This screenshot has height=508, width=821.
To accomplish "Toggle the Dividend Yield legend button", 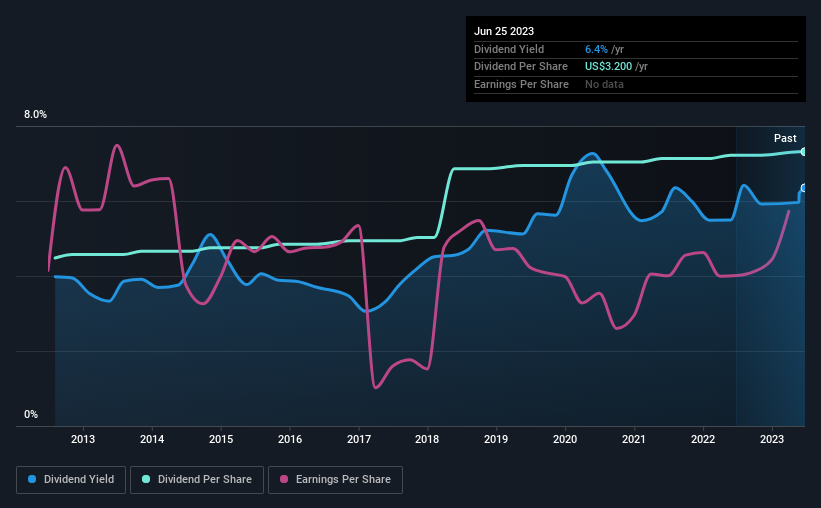I will (x=71, y=480).
